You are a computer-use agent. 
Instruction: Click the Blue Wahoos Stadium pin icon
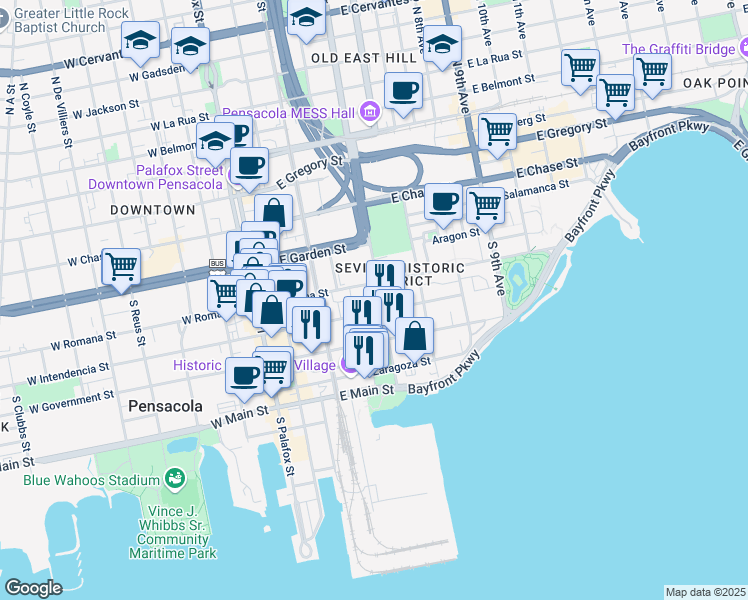(174, 479)
